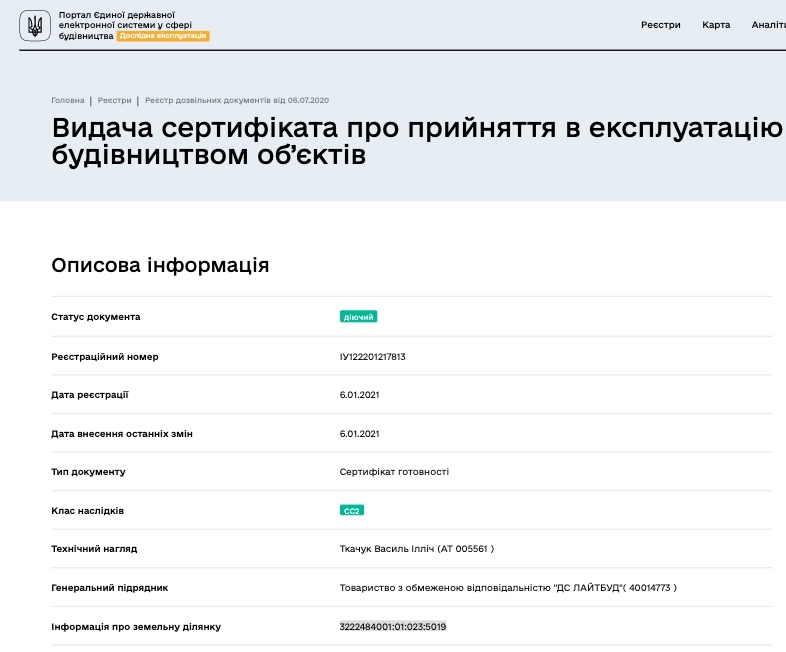Click Інформація про земельну ділянку label
This screenshot has height=652, width=786.
[136, 627]
